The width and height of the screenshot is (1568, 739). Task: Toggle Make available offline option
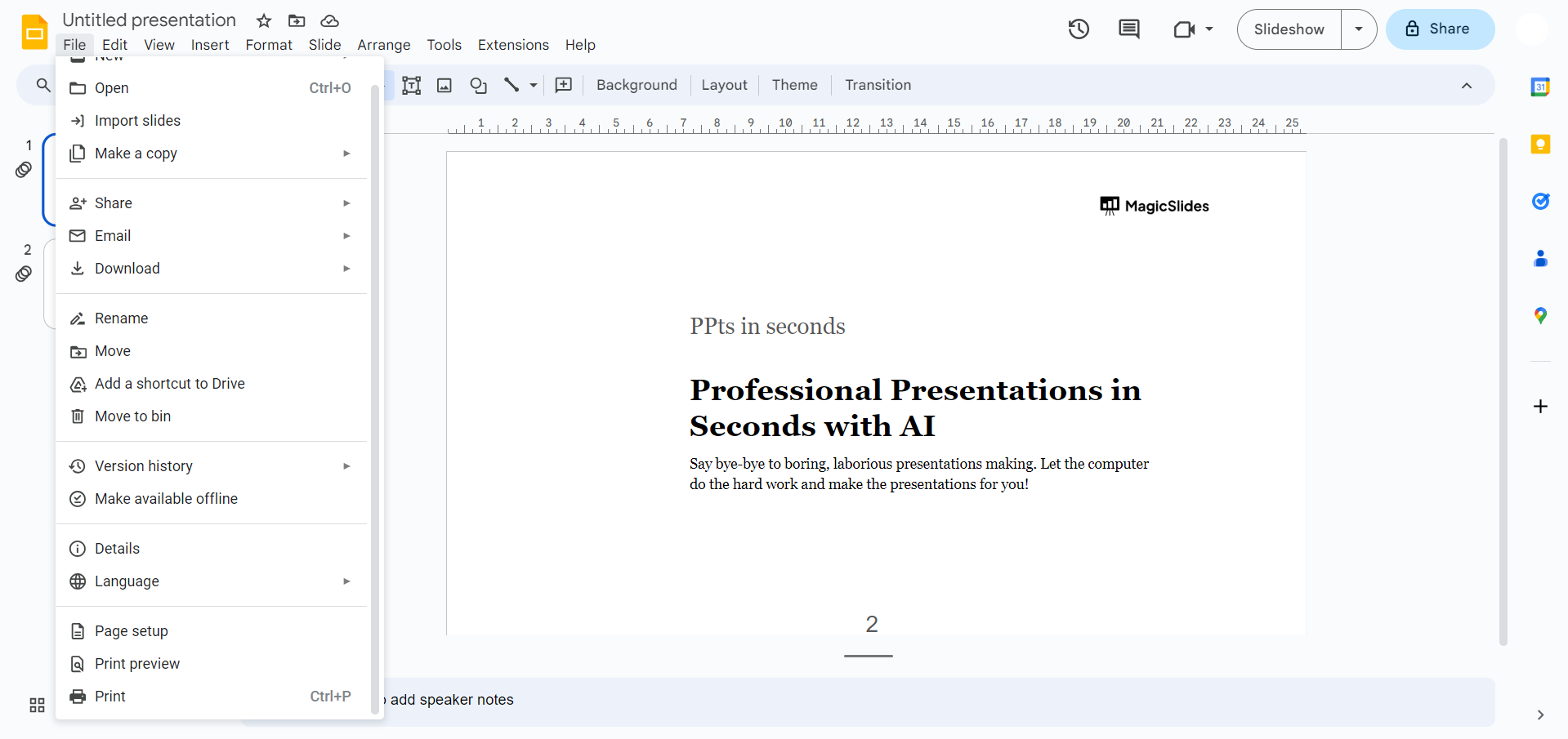coord(166,499)
